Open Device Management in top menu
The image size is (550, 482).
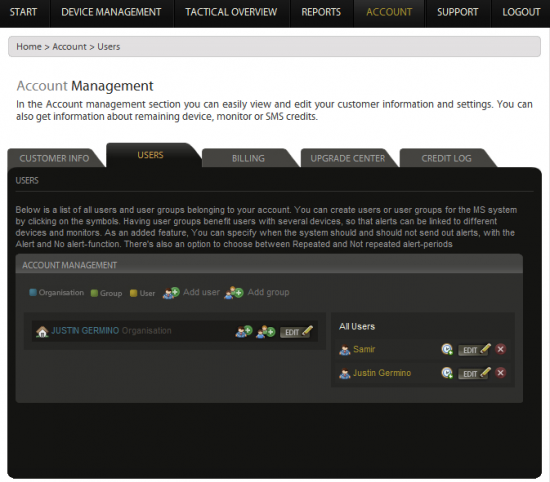(x=111, y=12)
